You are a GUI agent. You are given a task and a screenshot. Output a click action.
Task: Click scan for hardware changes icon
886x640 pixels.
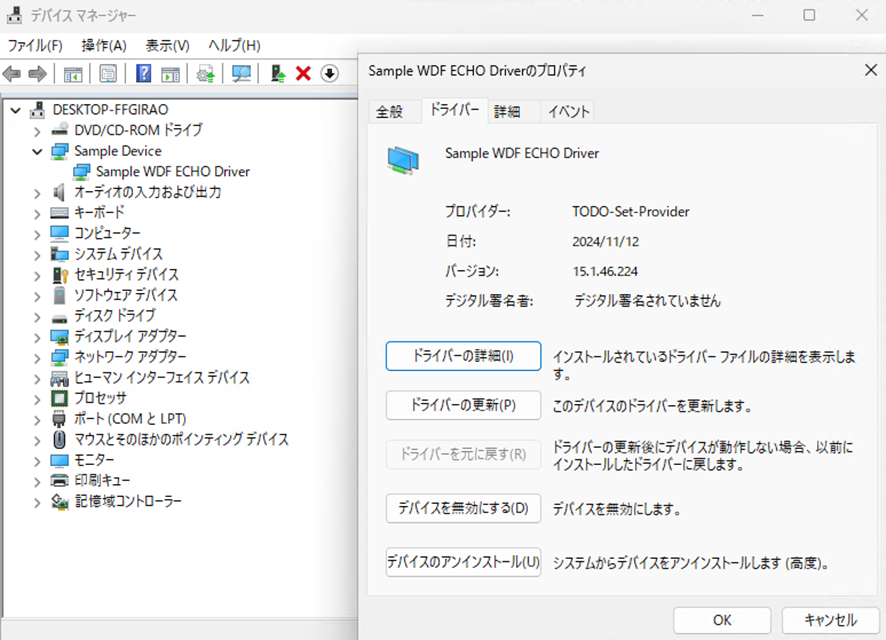(240, 73)
